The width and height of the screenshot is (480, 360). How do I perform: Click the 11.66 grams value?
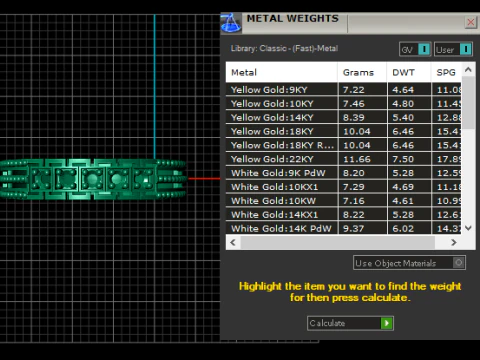click(357, 159)
